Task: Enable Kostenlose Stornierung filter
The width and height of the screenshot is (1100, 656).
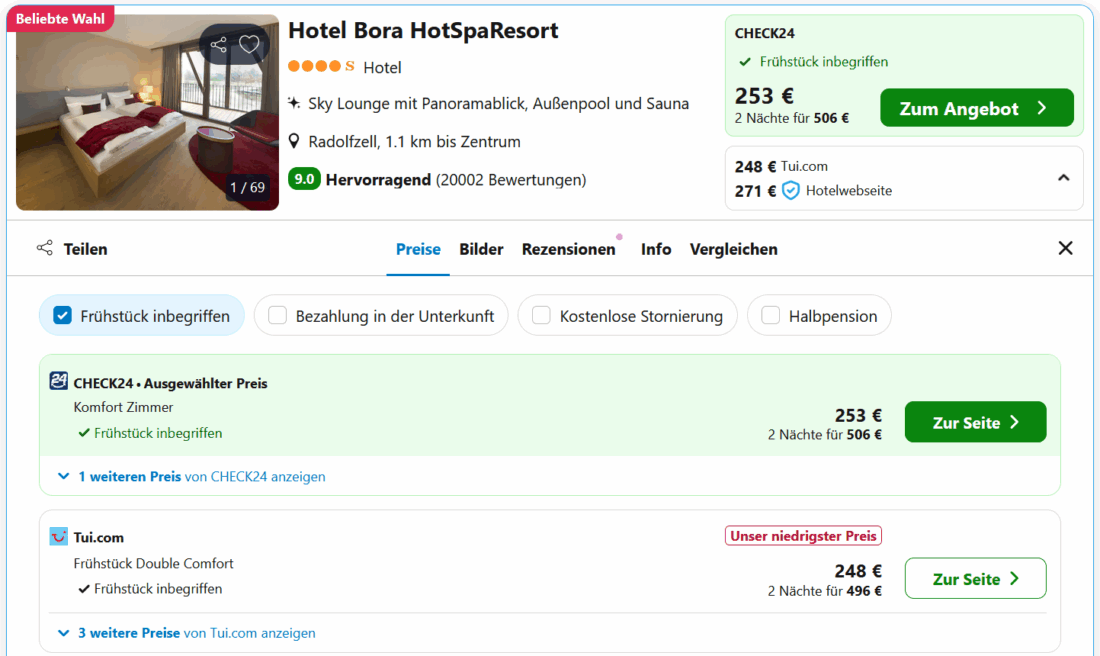Action: coord(542,316)
